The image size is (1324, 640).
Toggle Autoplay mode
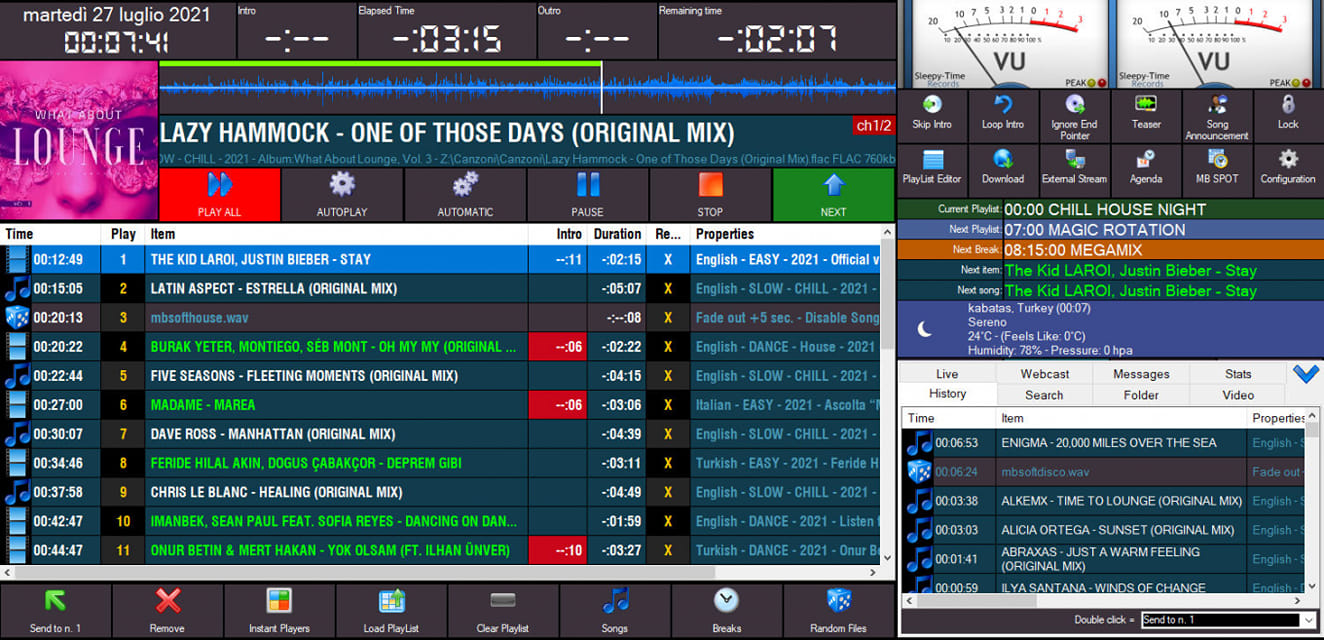point(342,194)
